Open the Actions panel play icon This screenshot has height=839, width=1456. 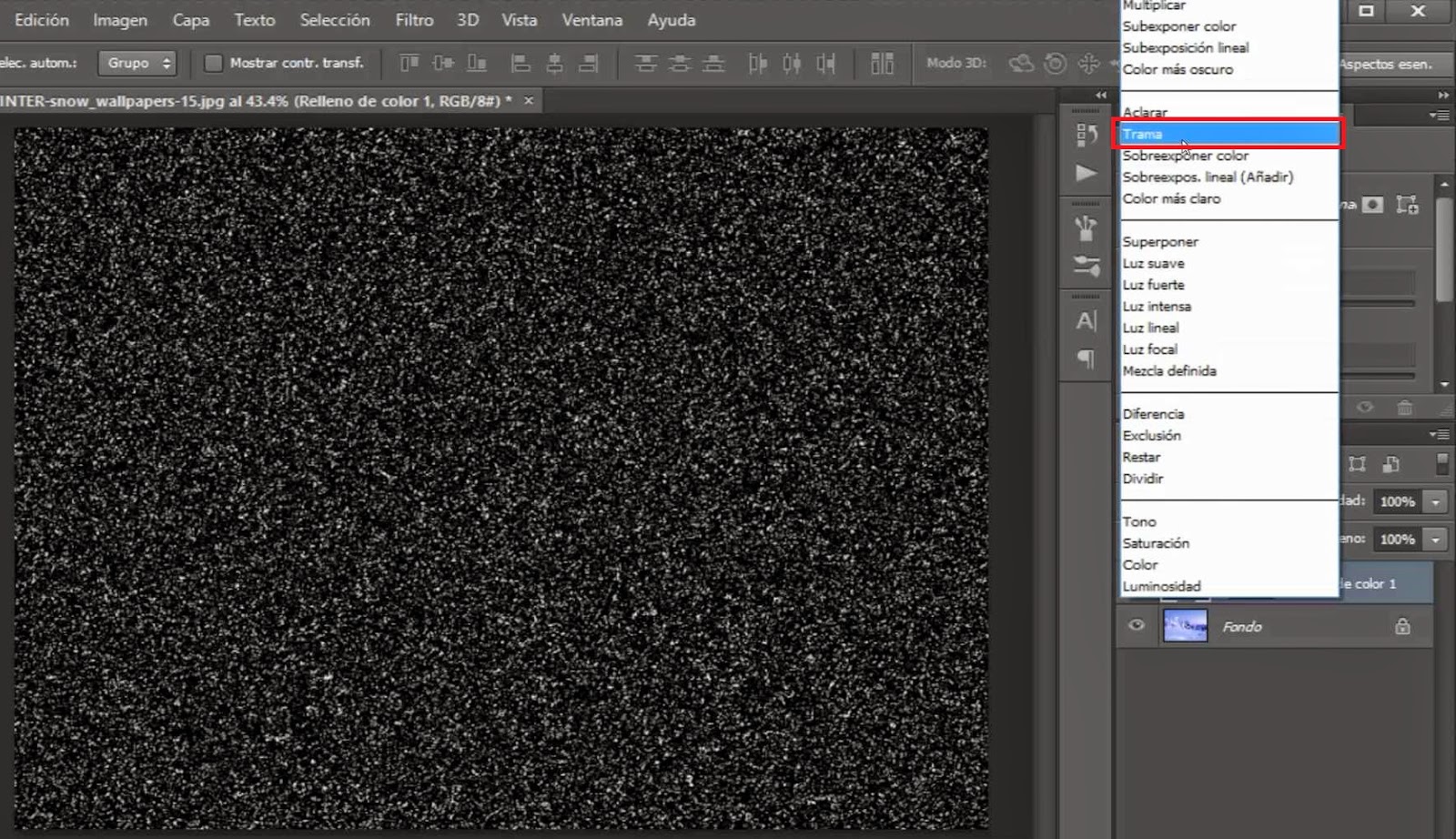1086,173
